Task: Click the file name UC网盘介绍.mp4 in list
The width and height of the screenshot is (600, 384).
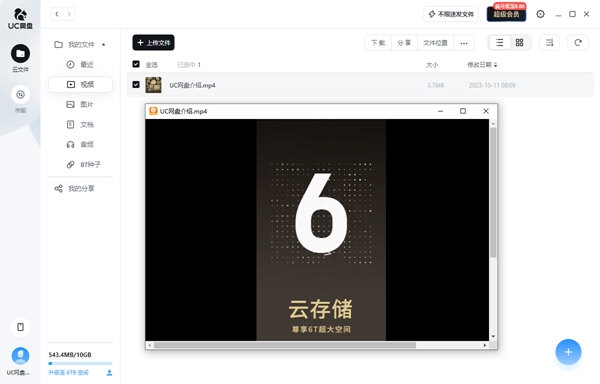Action: 192,85
